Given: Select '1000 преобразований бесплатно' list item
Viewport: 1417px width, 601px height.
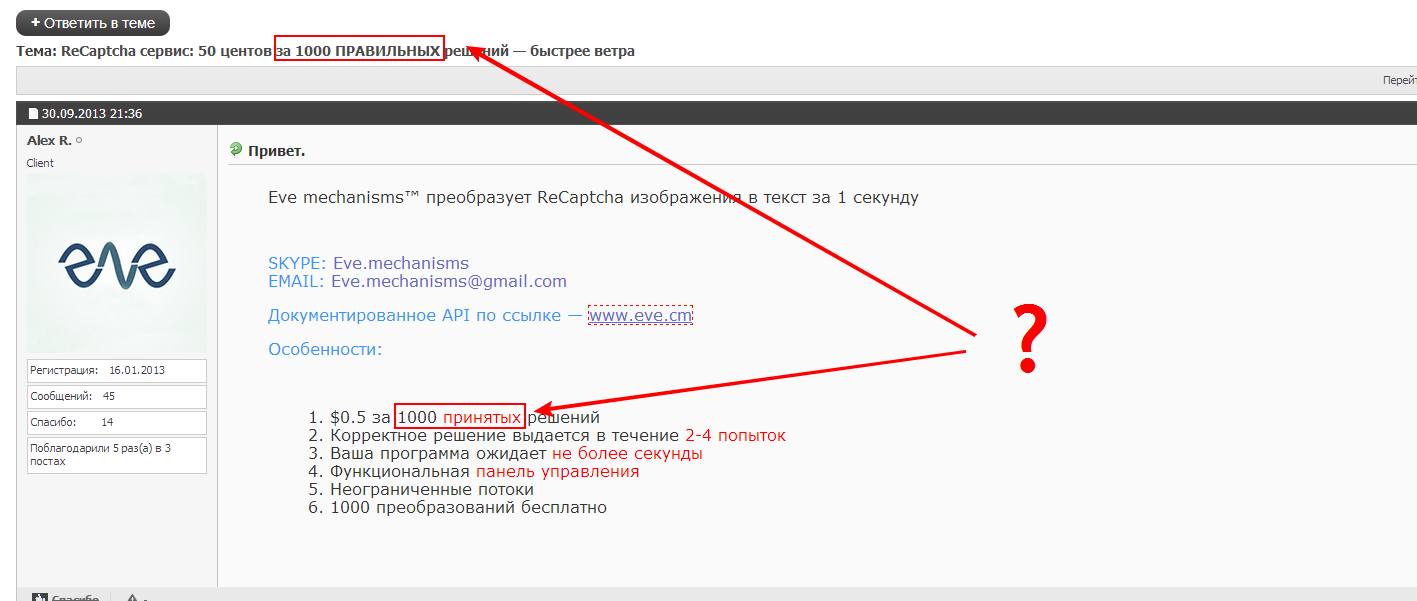Looking at the screenshot, I should click(468, 507).
